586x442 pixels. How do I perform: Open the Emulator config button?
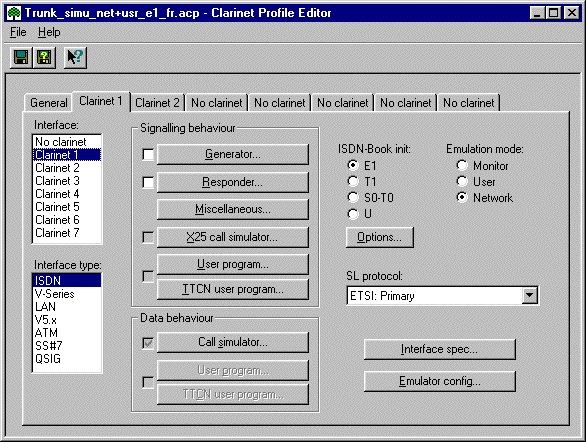click(x=440, y=381)
